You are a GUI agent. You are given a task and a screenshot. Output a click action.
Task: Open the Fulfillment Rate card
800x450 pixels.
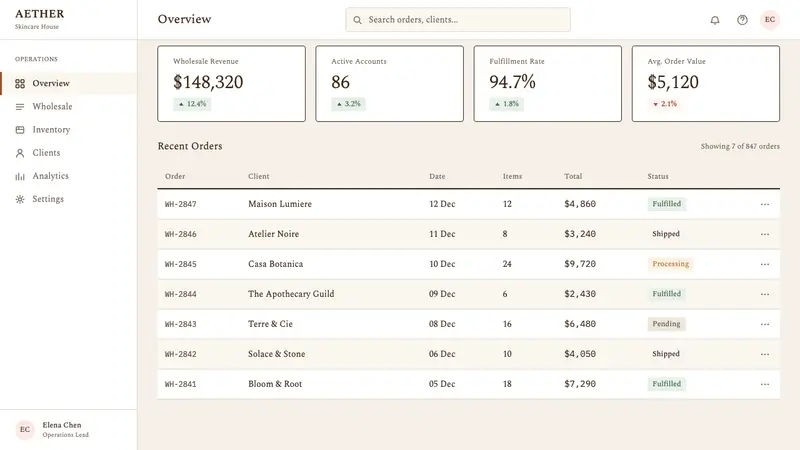547,84
